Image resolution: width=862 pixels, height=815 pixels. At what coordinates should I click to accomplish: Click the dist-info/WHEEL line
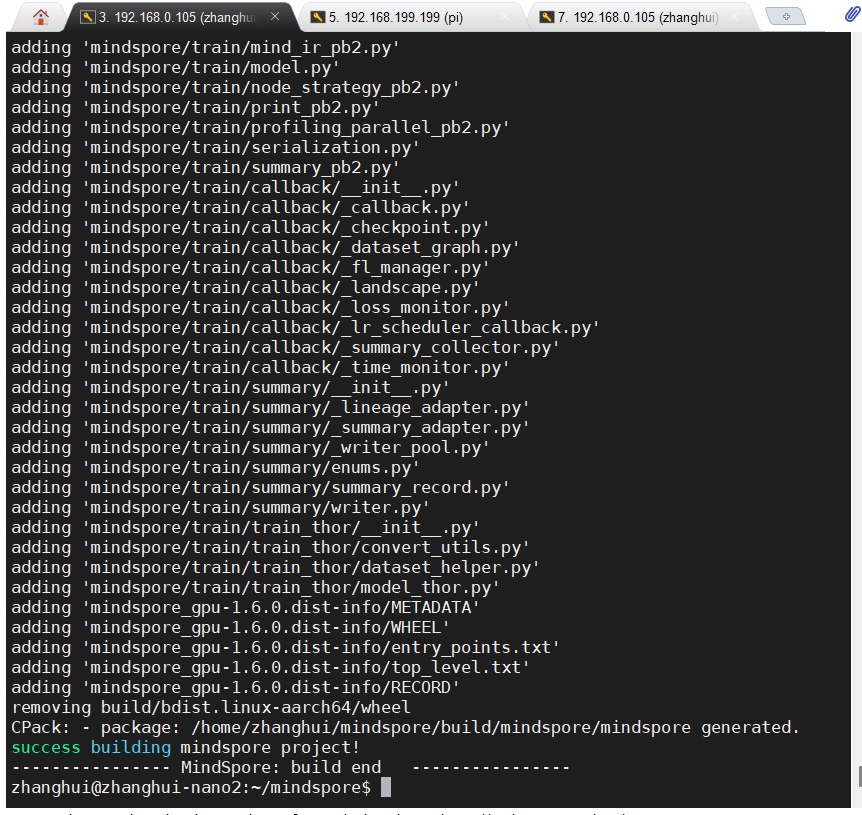230,628
